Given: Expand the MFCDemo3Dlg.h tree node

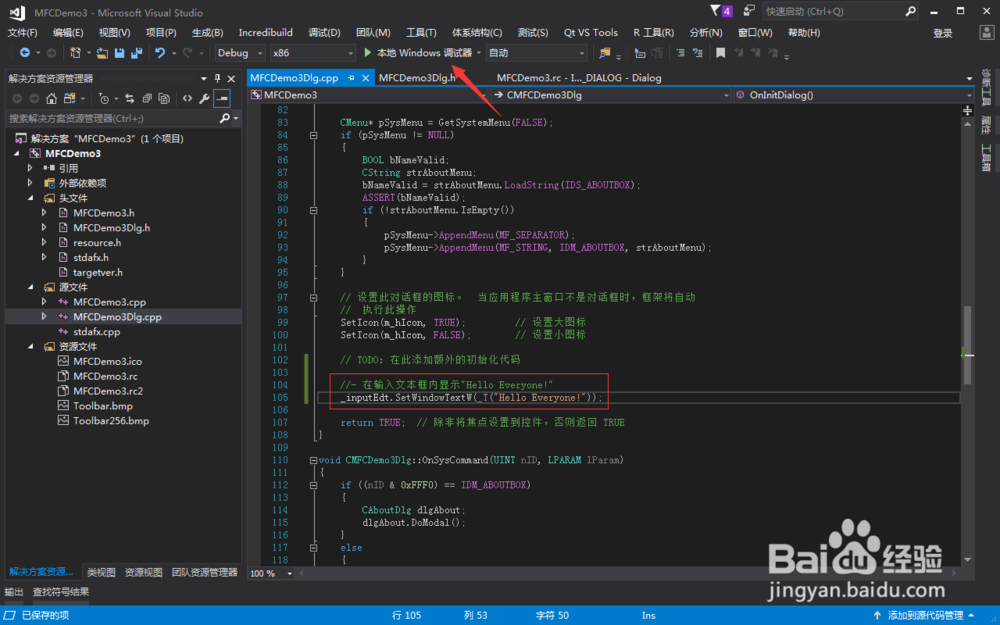Looking at the screenshot, I should 44,228.
